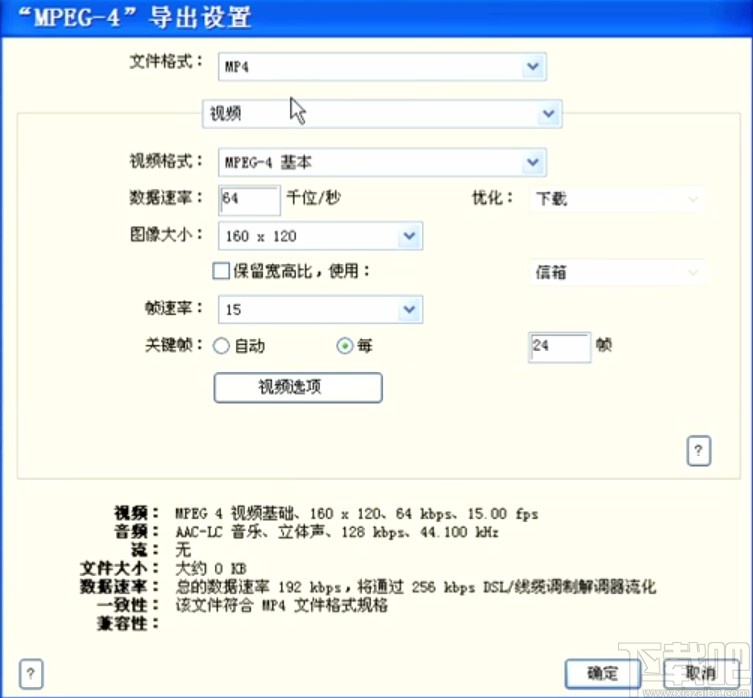Click the keyframe interval field with 24

(559, 347)
